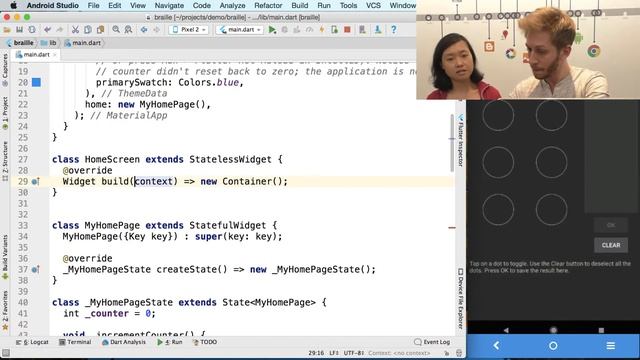
Task: Click the Copy icon in toolbar
Action: tap(88, 30)
